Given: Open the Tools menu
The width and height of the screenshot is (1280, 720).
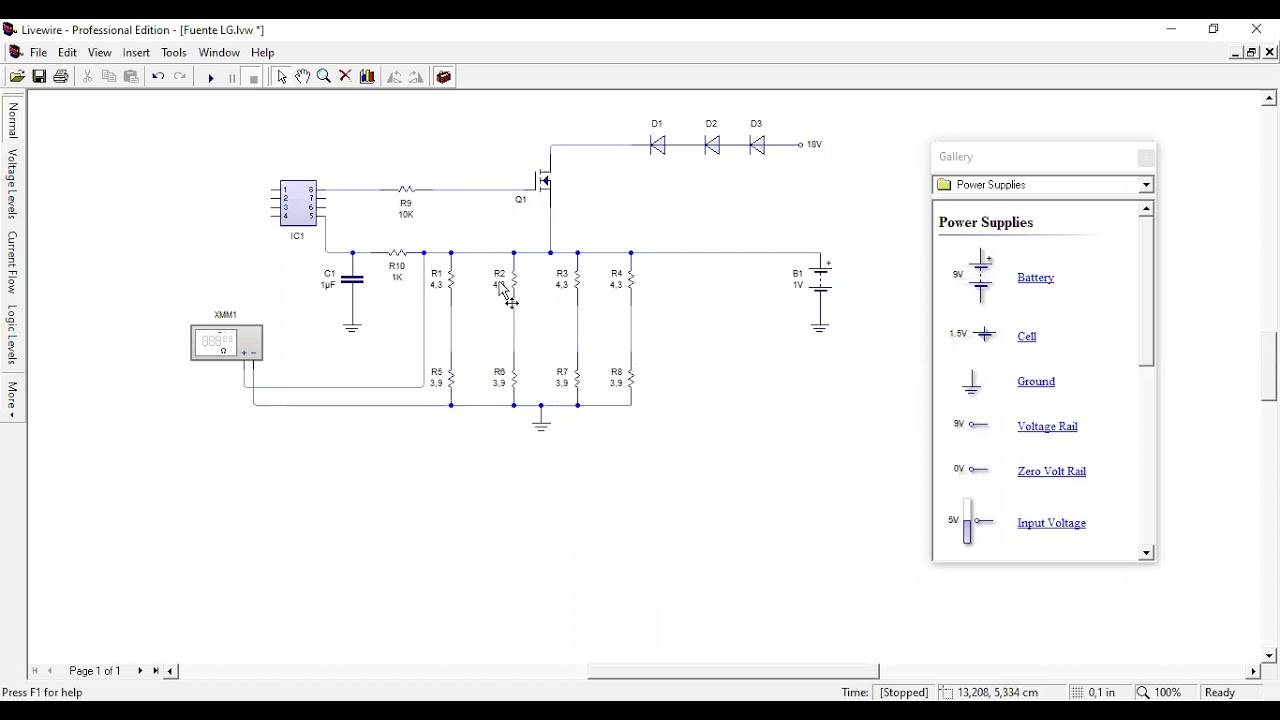Looking at the screenshot, I should click(x=174, y=53).
